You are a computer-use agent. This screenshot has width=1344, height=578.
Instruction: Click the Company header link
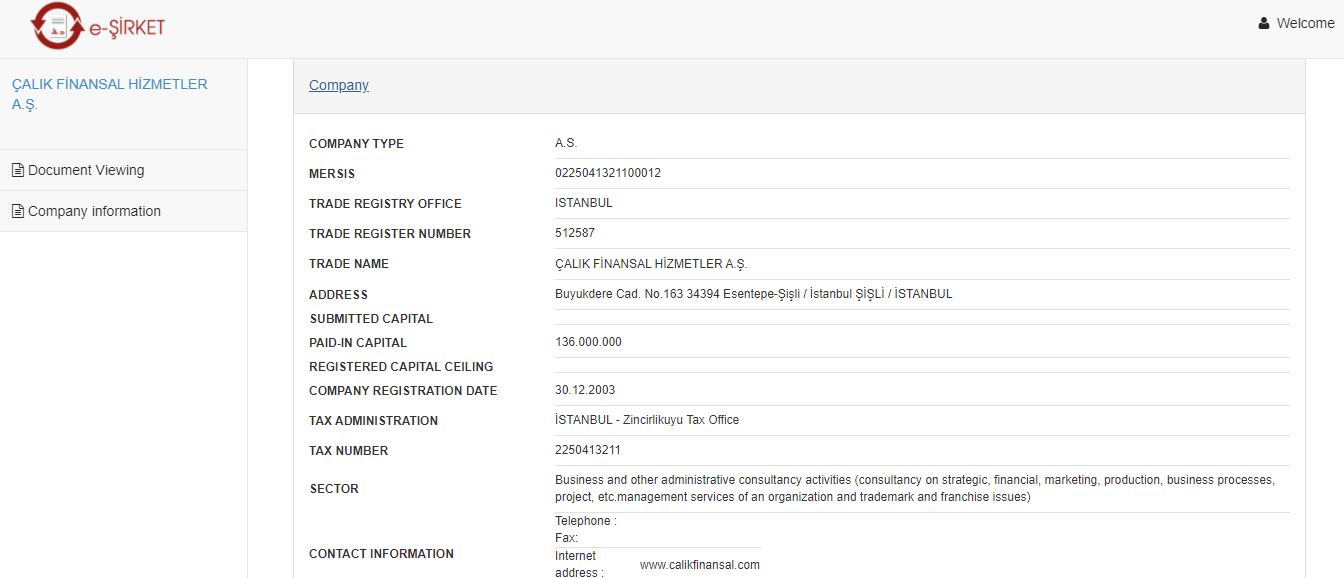coord(339,85)
